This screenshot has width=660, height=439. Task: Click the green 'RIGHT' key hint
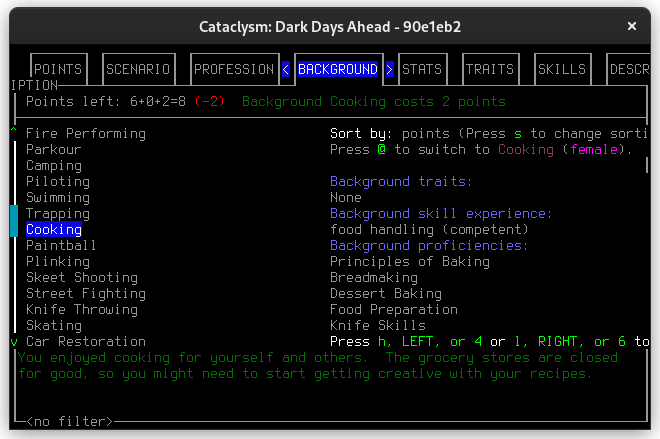pyautogui.click(x=558, y=342)
